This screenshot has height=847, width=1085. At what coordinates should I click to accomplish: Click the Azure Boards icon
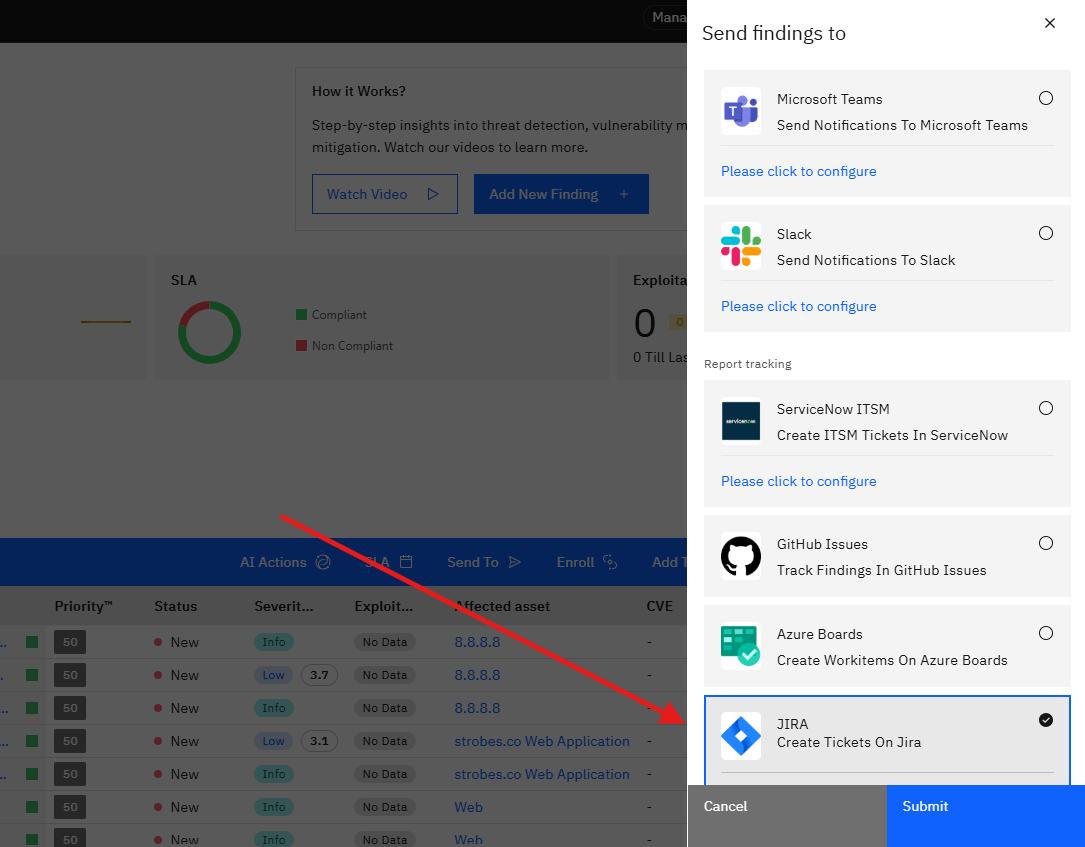(740, 646)
